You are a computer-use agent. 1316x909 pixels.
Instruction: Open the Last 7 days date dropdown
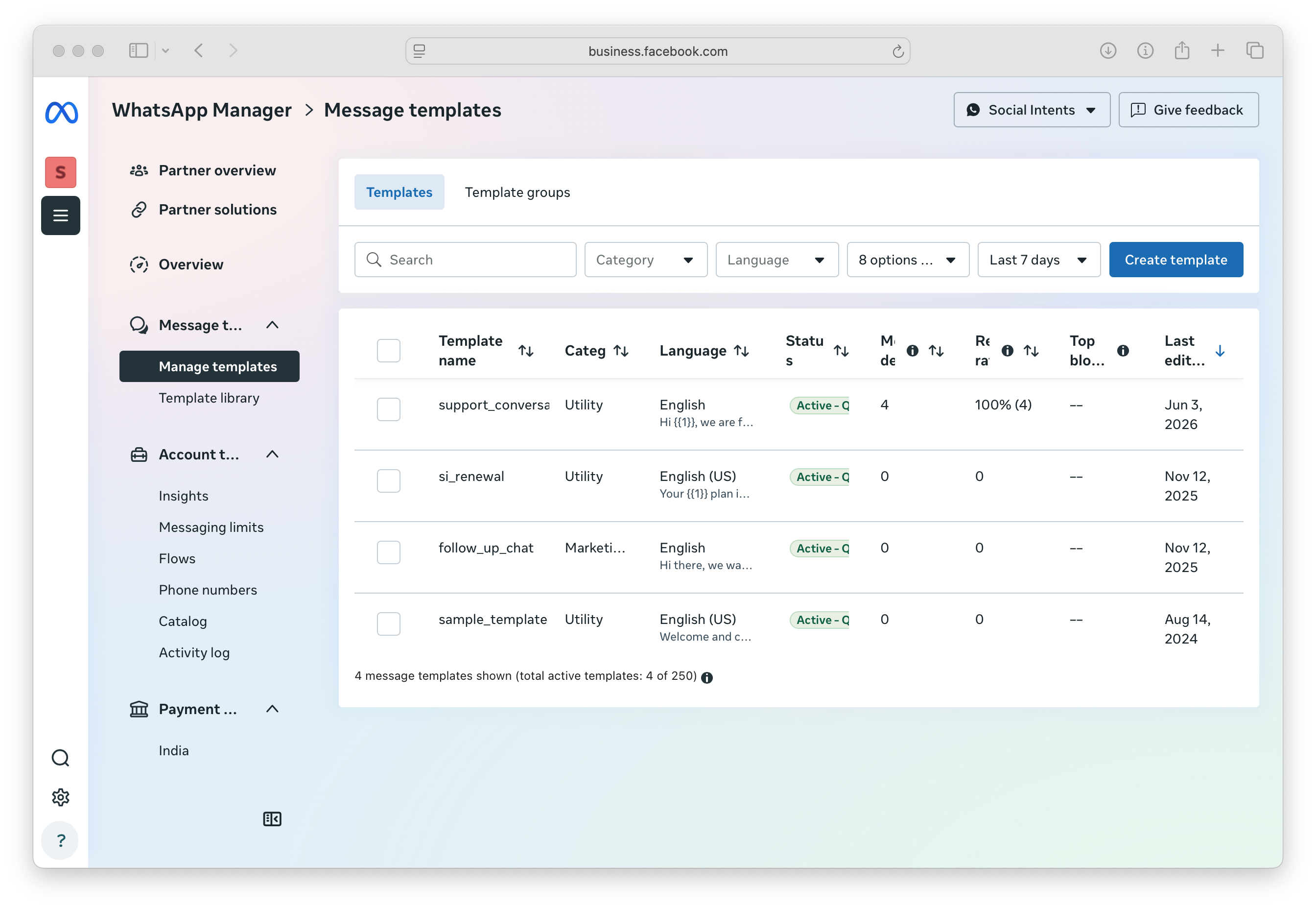pyautogui.click(x=1039, y=260)
